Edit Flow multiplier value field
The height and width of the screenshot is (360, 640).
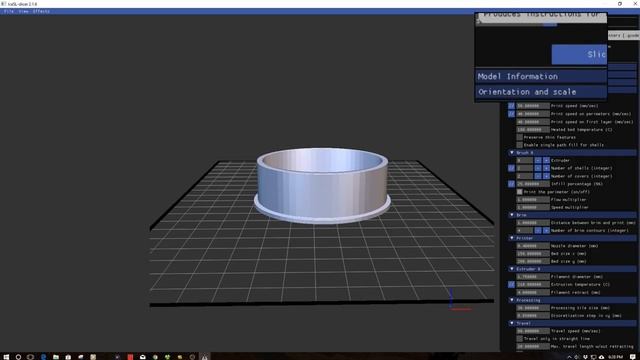[533, 200]
